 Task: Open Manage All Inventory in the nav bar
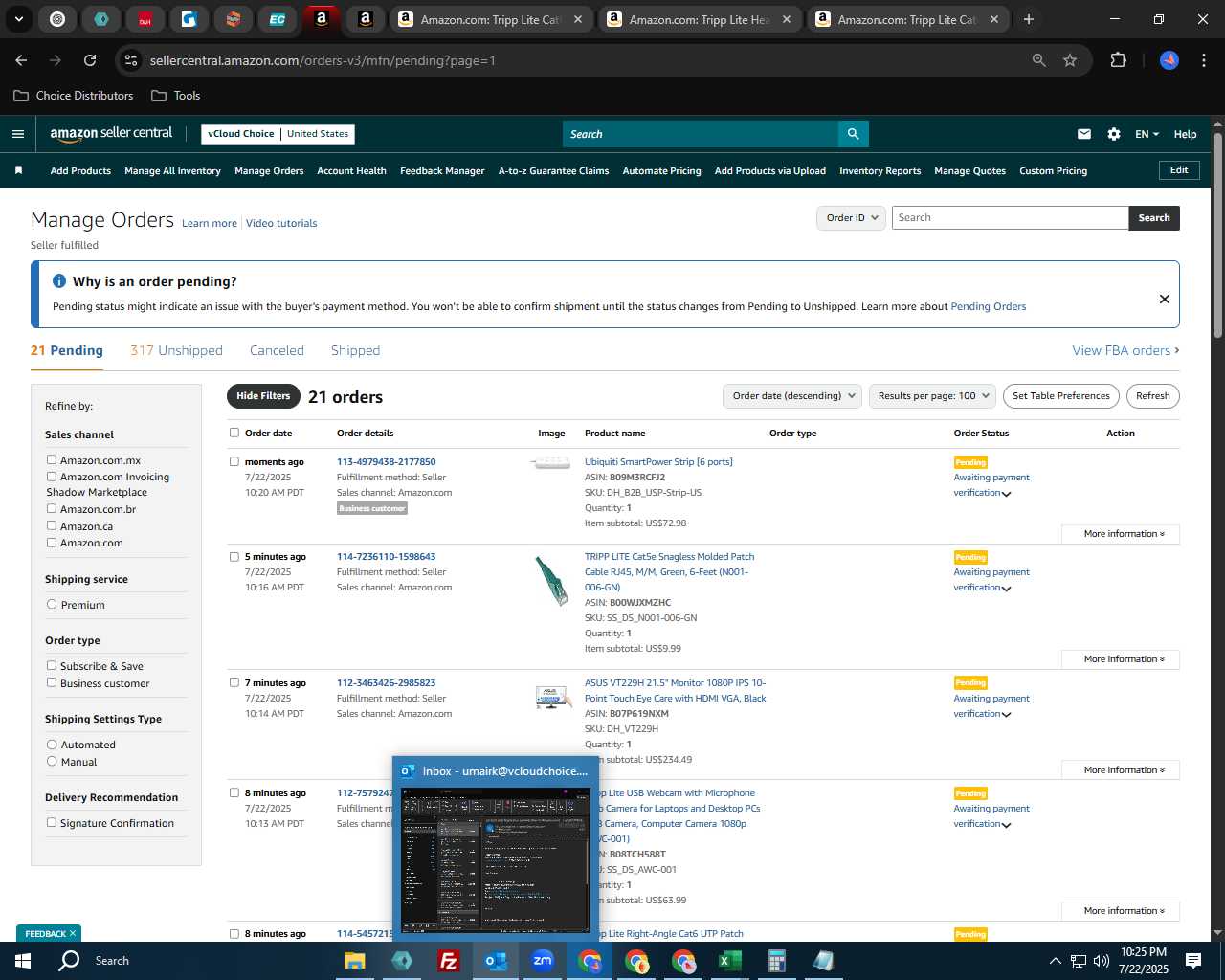[x=172, y=171]
